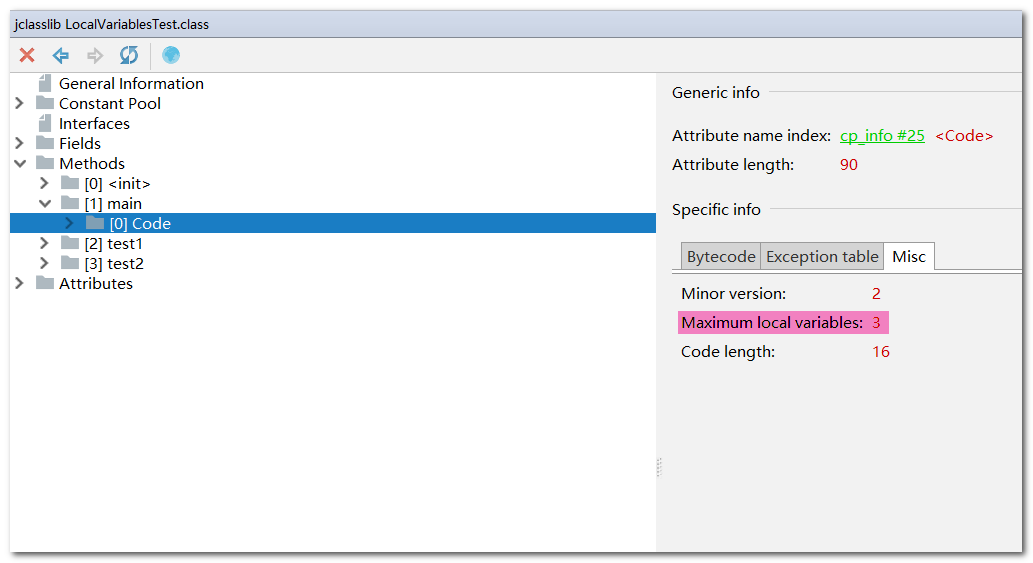Select the Misc tab
Viewport: 1033px width, 563px height.
pos(908,256)
